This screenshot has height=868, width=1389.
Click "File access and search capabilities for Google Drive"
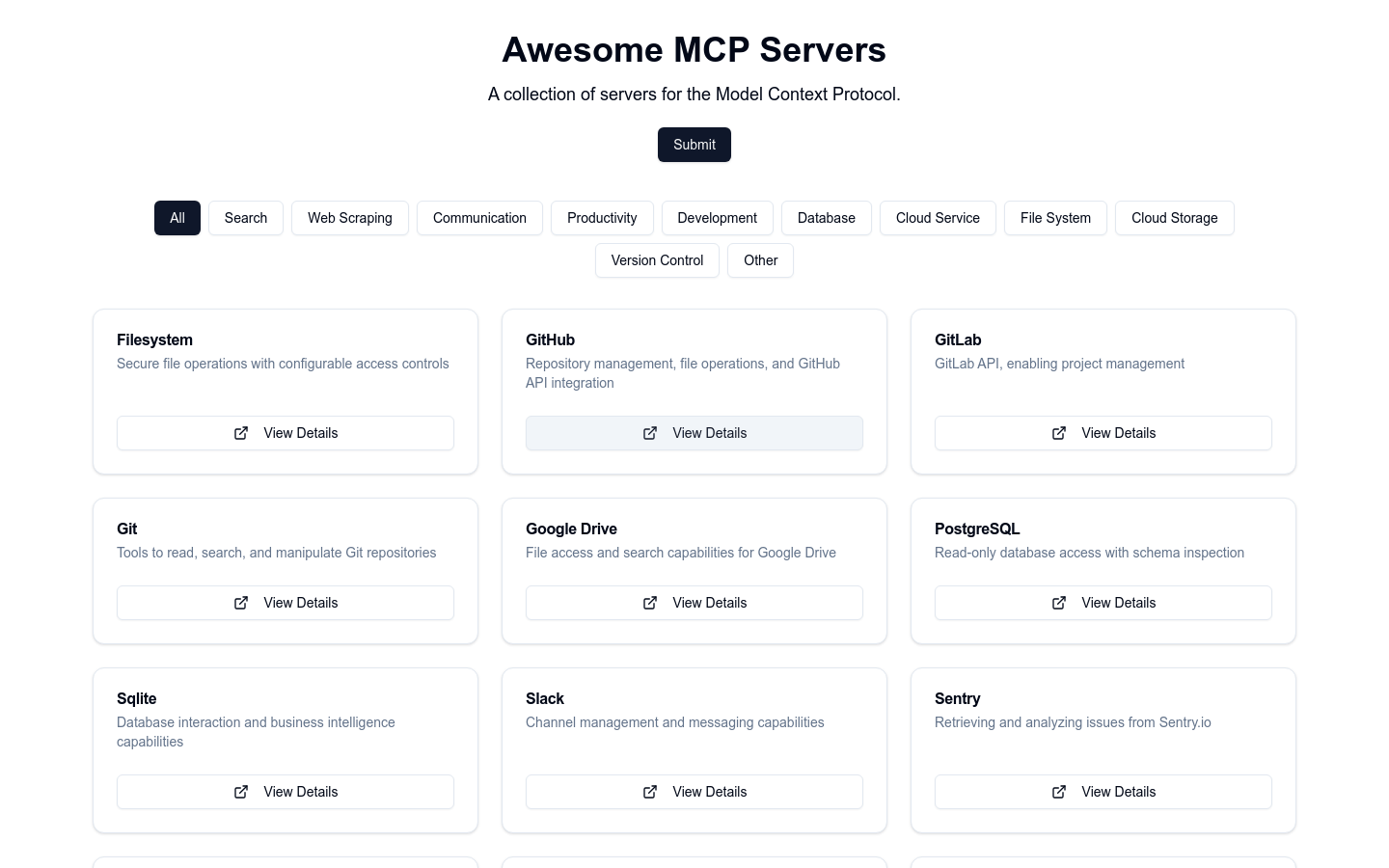tap(681, 553)
